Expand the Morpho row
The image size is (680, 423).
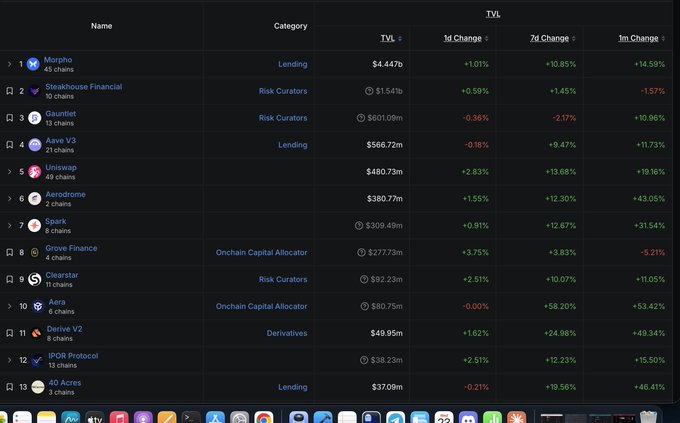point(10,64)
